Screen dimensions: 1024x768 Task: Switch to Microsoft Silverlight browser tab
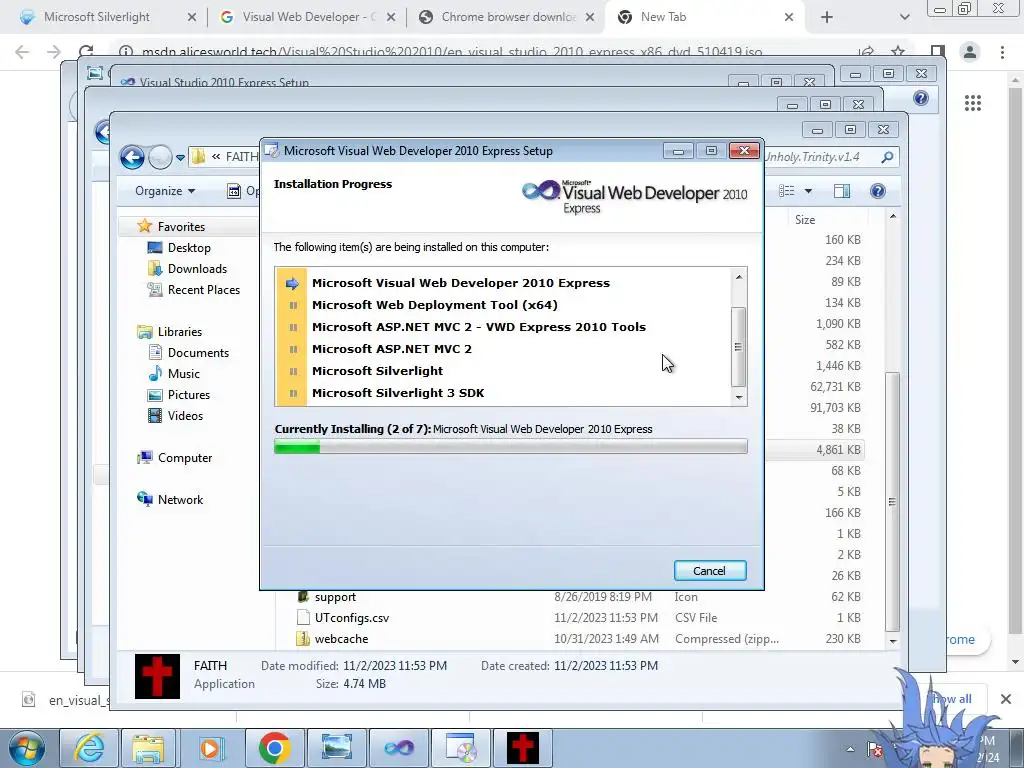97,17
